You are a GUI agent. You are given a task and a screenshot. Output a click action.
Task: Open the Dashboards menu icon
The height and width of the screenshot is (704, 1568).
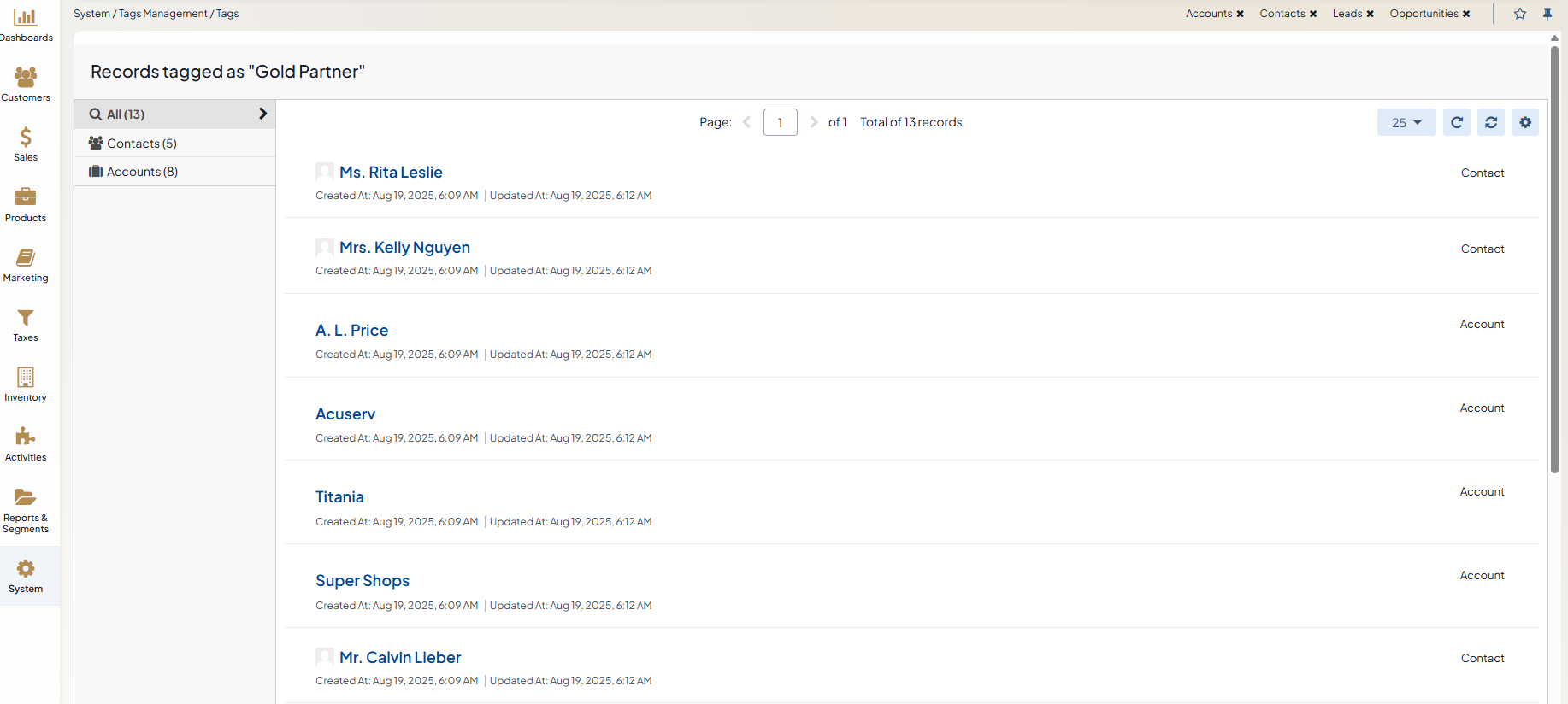tap(26, 18)
